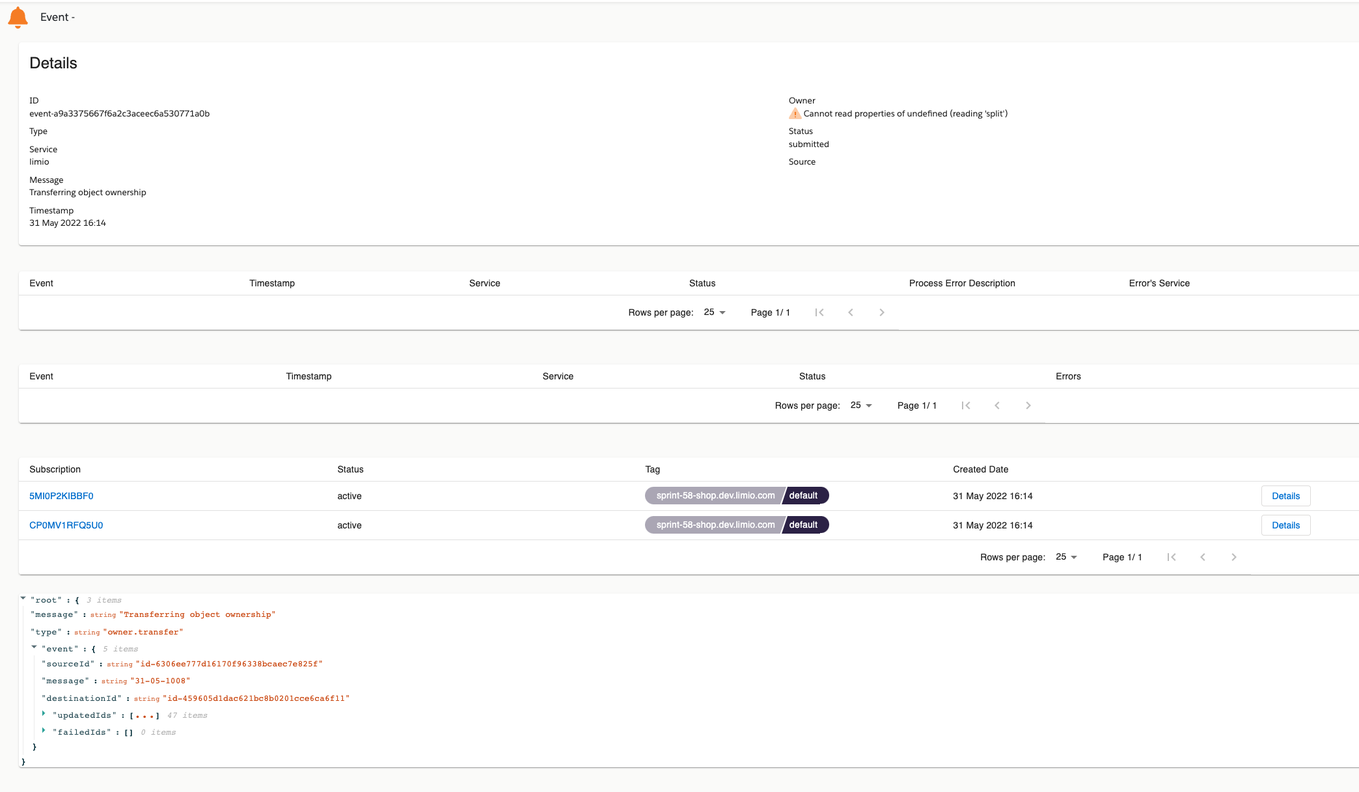Go to first page in first events table
The height and width of the screenshot is (792, 1359).
click(819, 313)
